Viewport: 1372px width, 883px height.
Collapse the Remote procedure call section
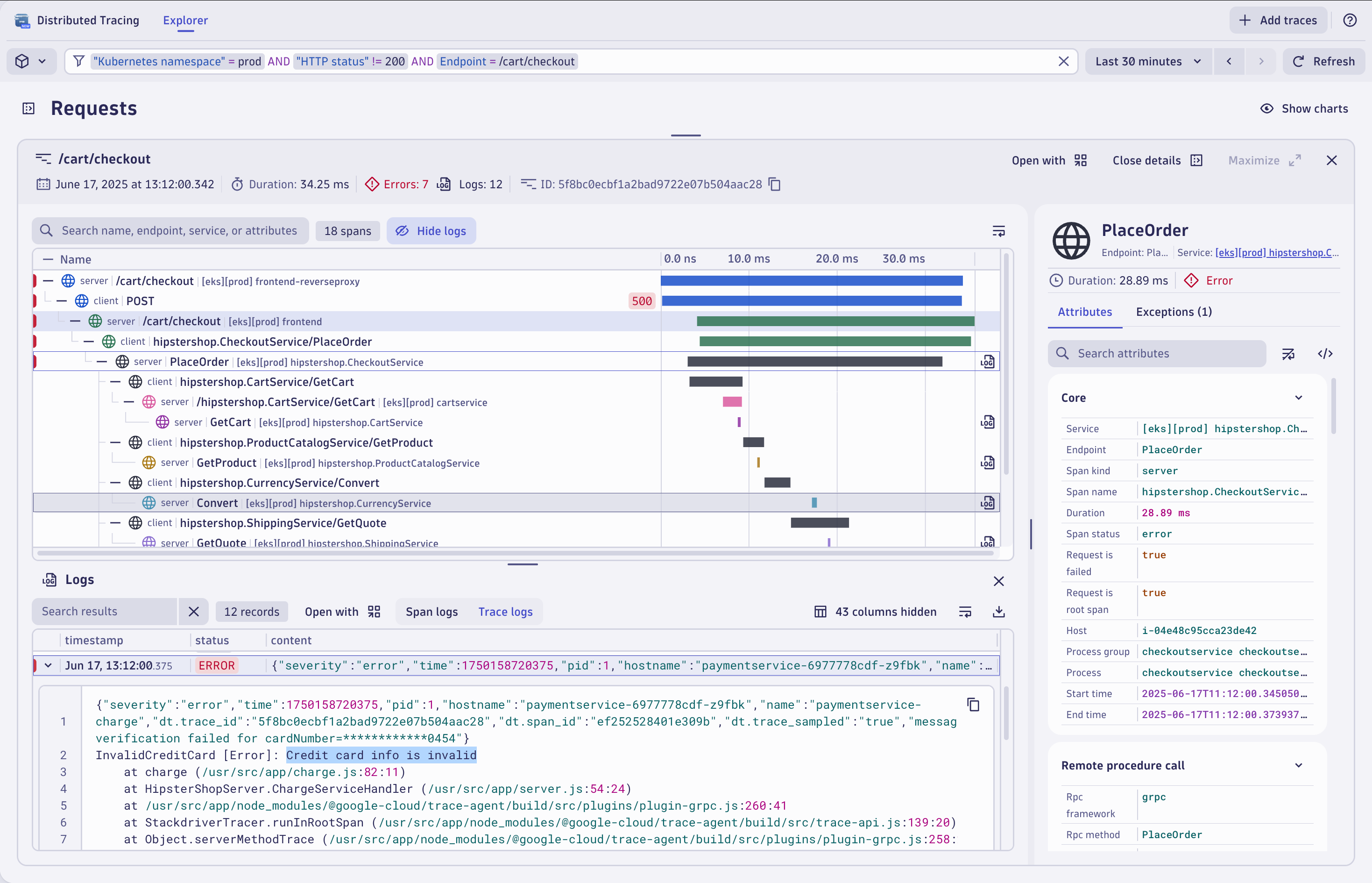[1299, 765]
